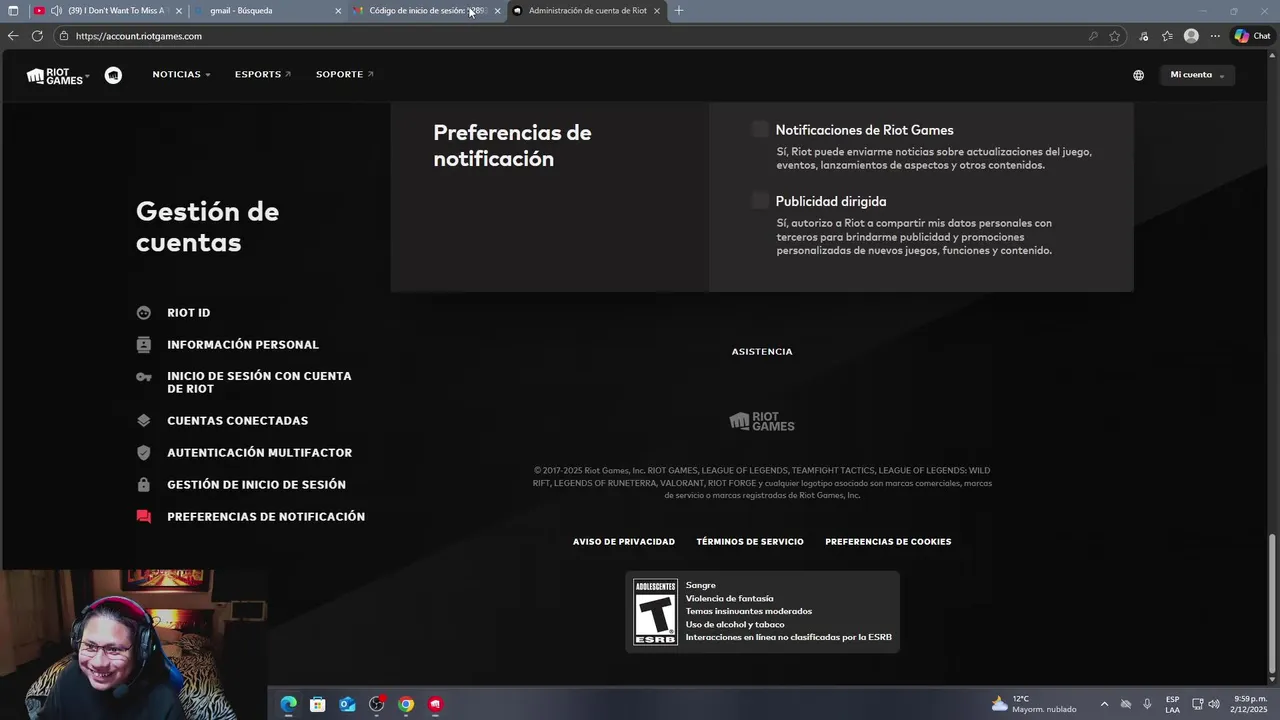The image size is (1280, 720).
Task: Open the favorites list icon in toolbar
Action: click(x=1167, y=36)
